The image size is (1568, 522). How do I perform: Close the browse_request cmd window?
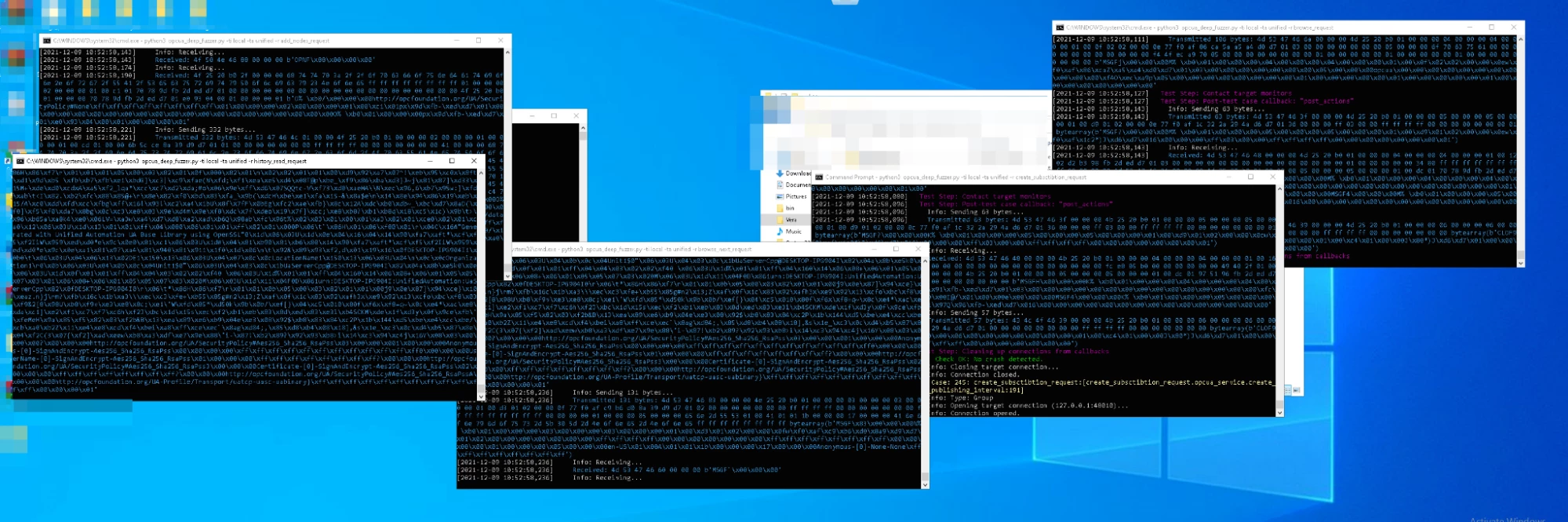[1514, 27]
